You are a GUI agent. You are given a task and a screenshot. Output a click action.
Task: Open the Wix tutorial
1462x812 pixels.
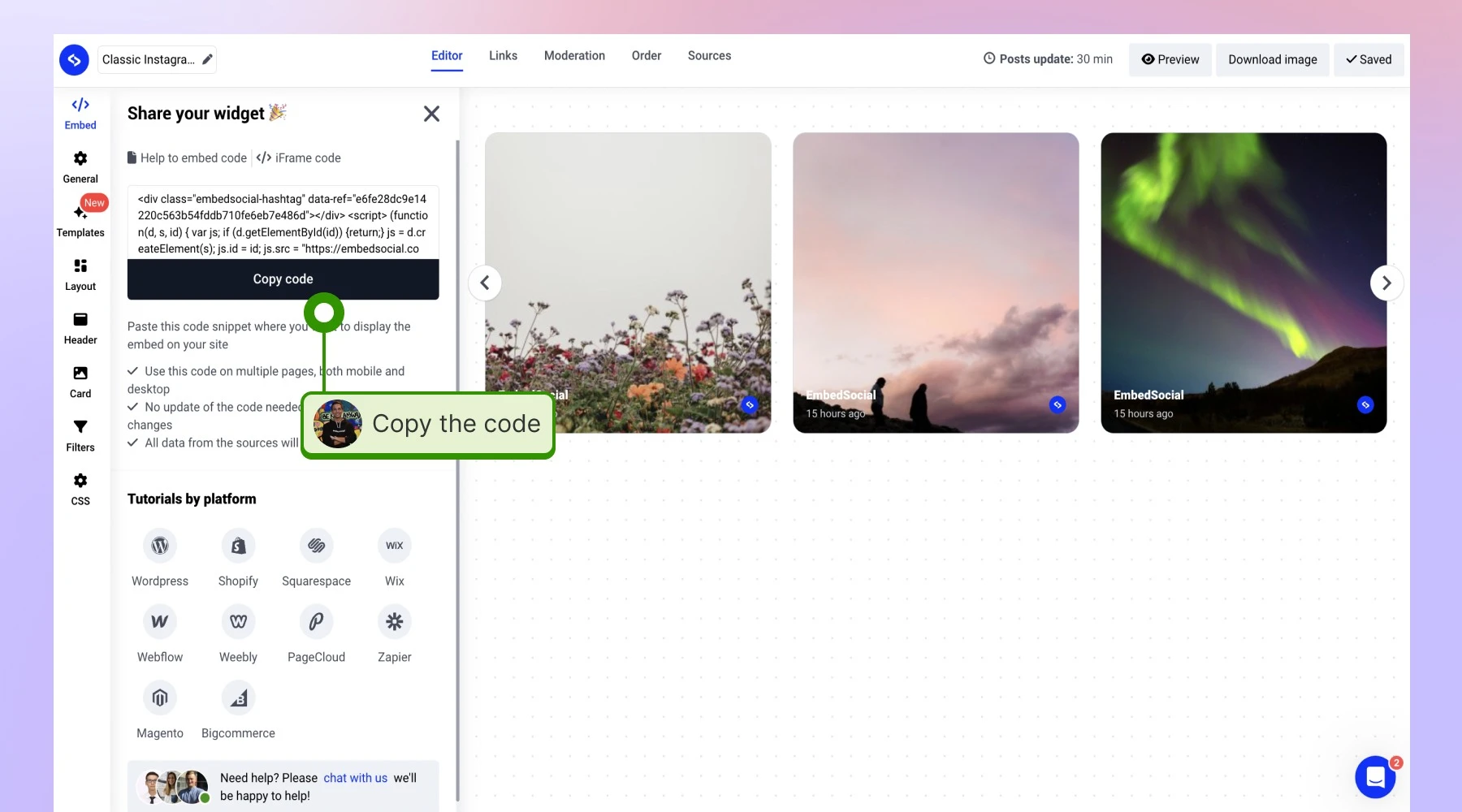[x=395, y=559]
